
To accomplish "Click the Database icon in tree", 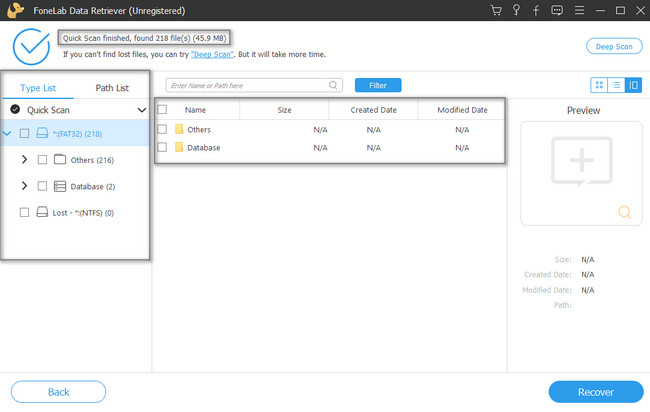I will coord(60,186).
